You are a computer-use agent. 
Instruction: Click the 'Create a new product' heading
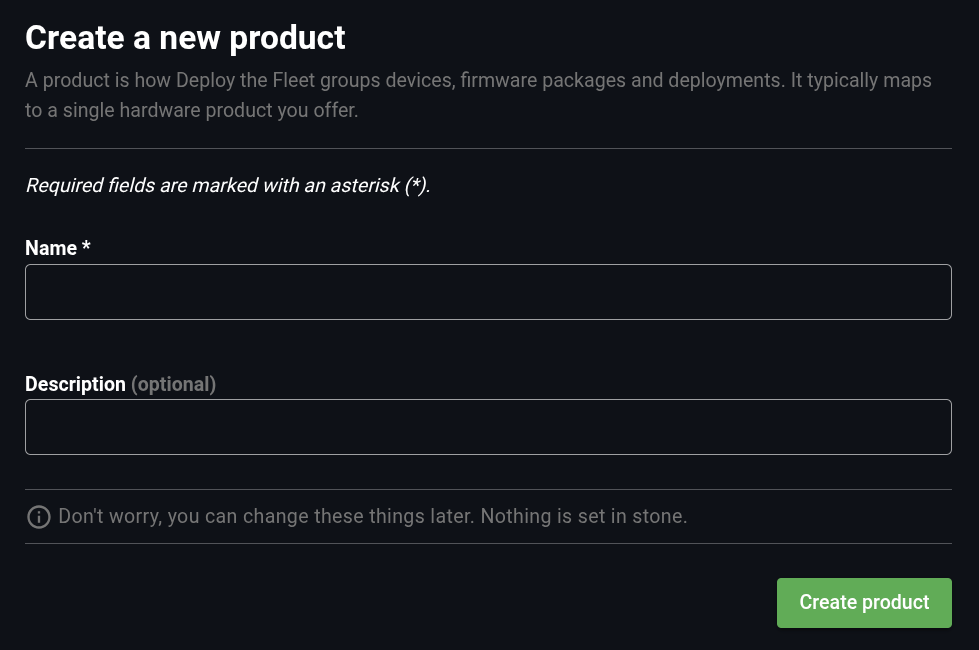coord(185,37)
